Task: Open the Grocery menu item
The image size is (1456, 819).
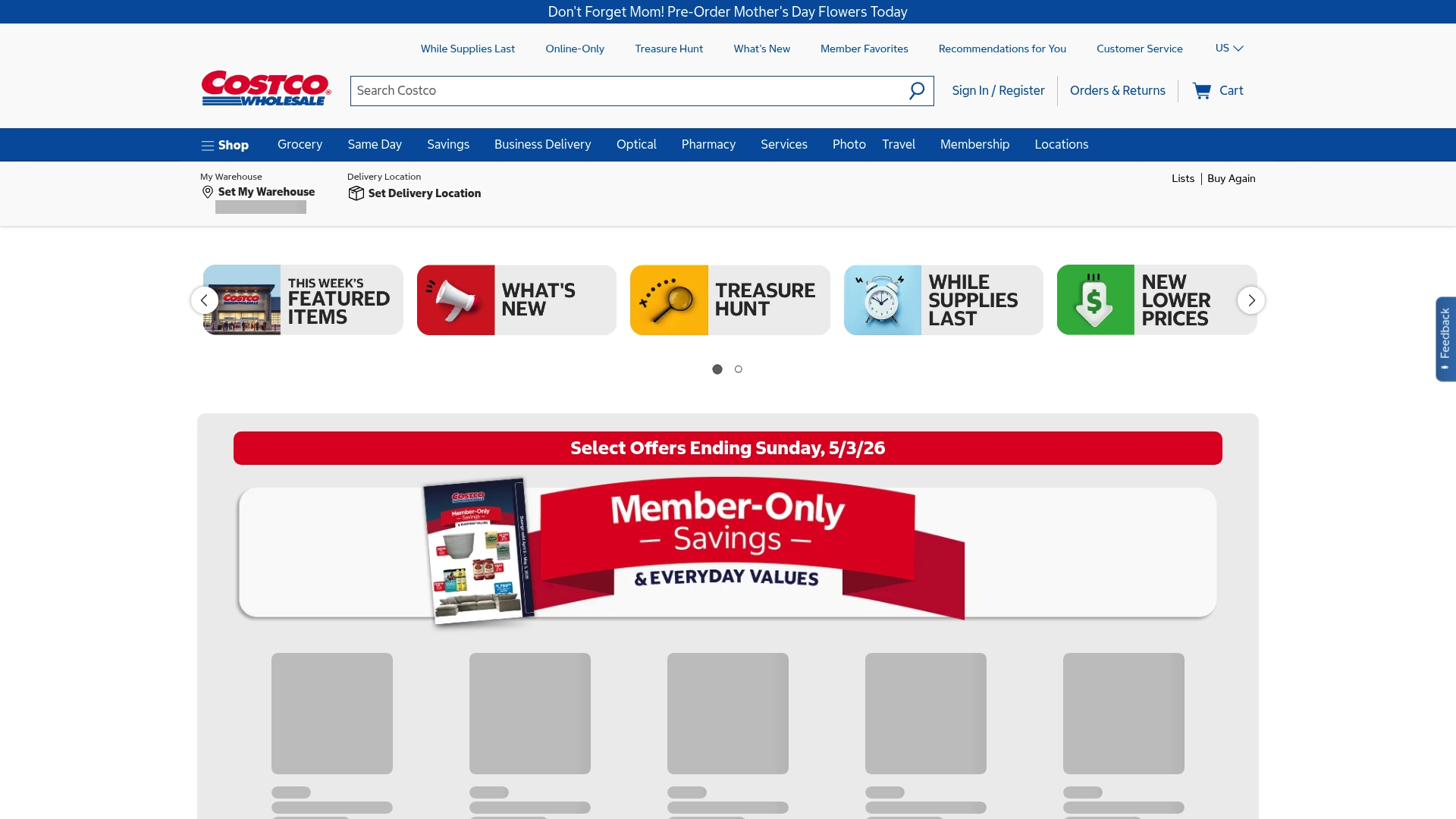Action: click(300, 145)
